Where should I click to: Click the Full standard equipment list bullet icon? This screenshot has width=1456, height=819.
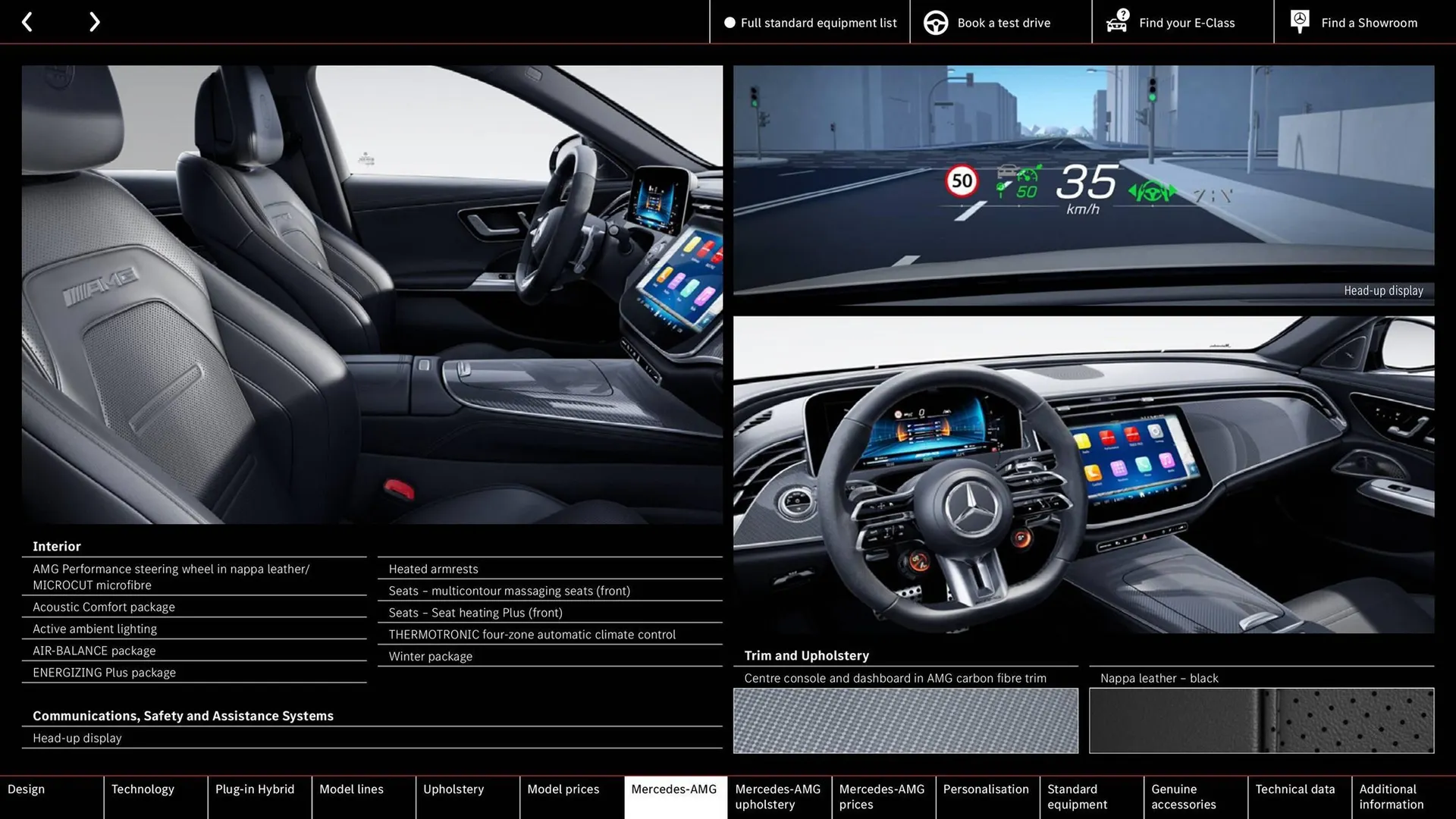coord(730,22)
